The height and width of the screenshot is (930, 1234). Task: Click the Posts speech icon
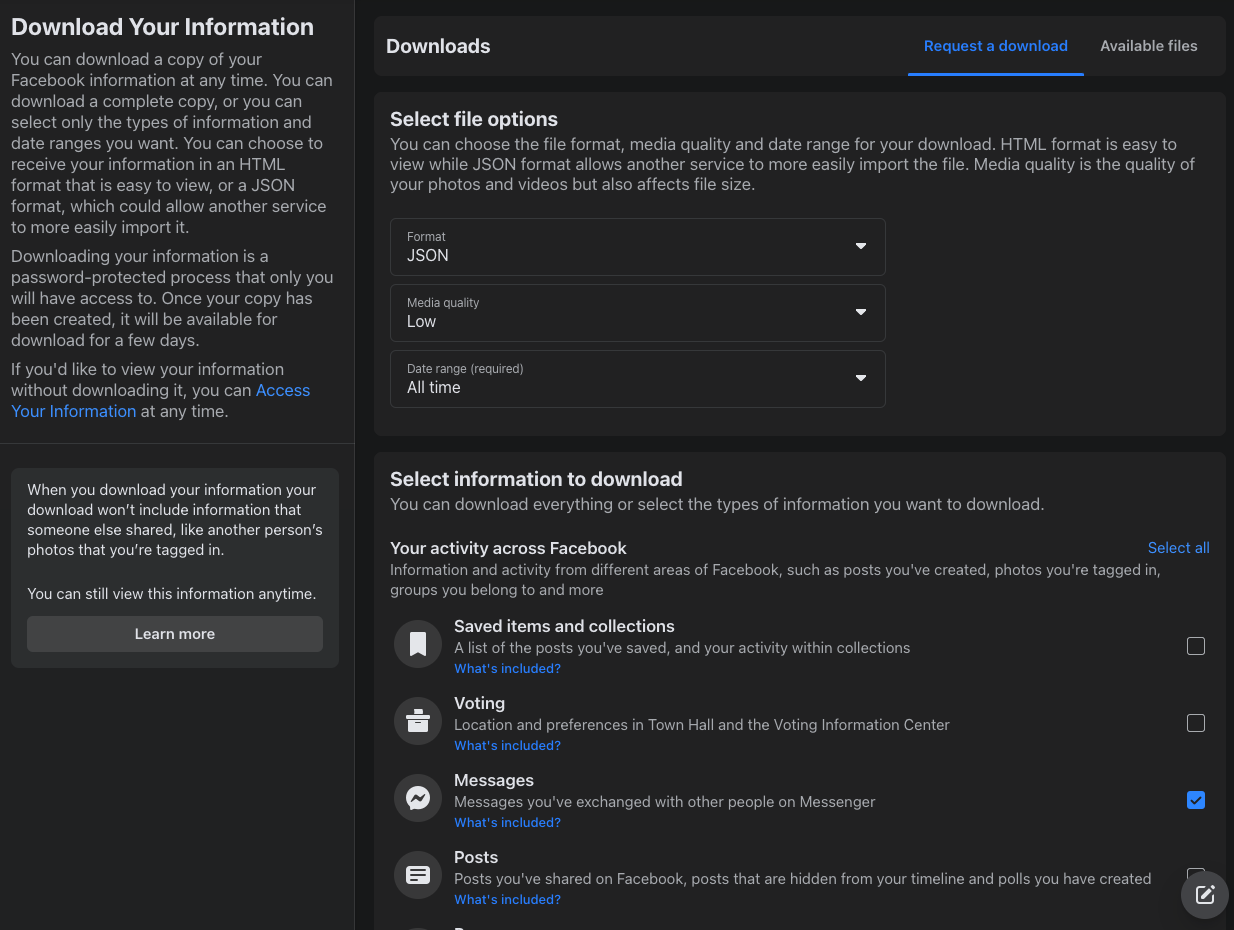point(418,876)
